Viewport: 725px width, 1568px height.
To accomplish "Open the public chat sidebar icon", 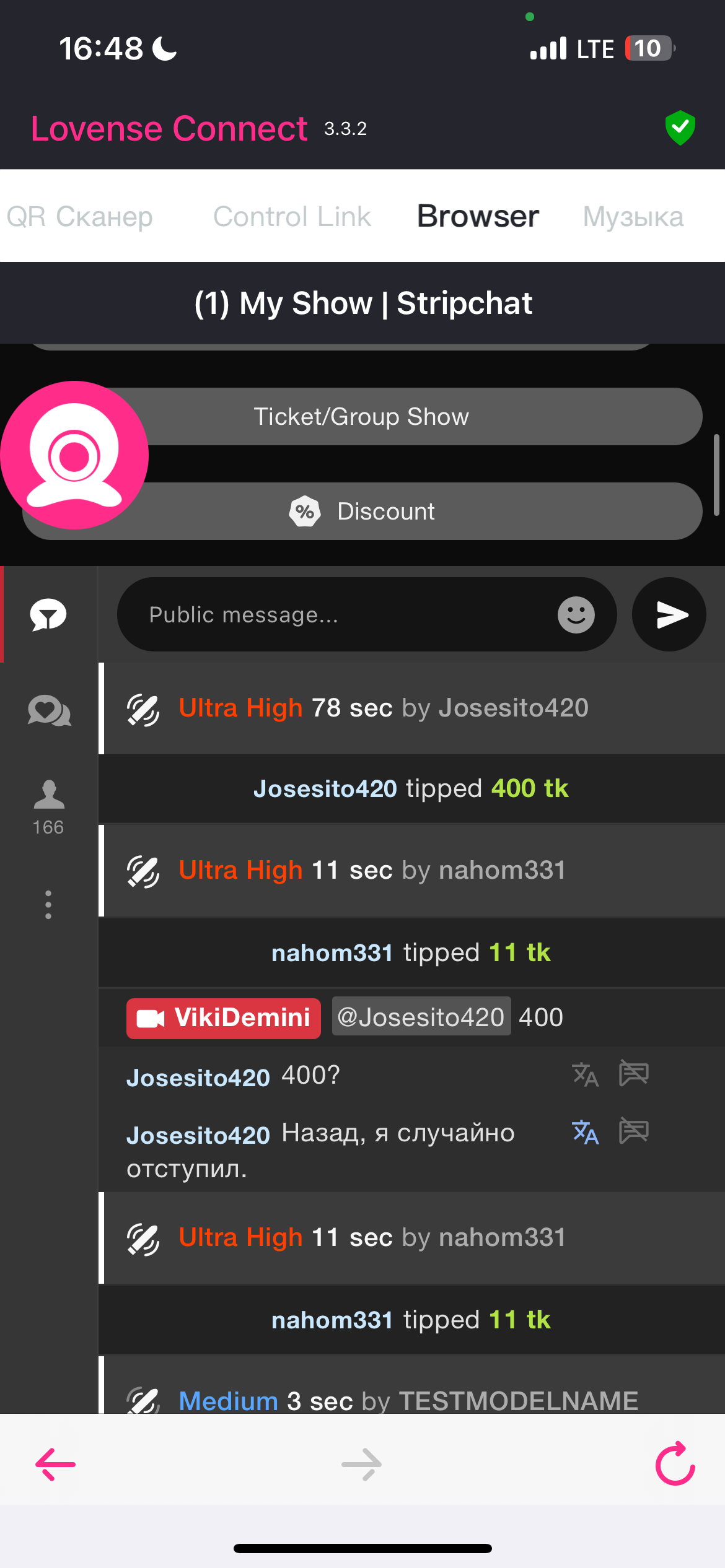I will 48,615.
